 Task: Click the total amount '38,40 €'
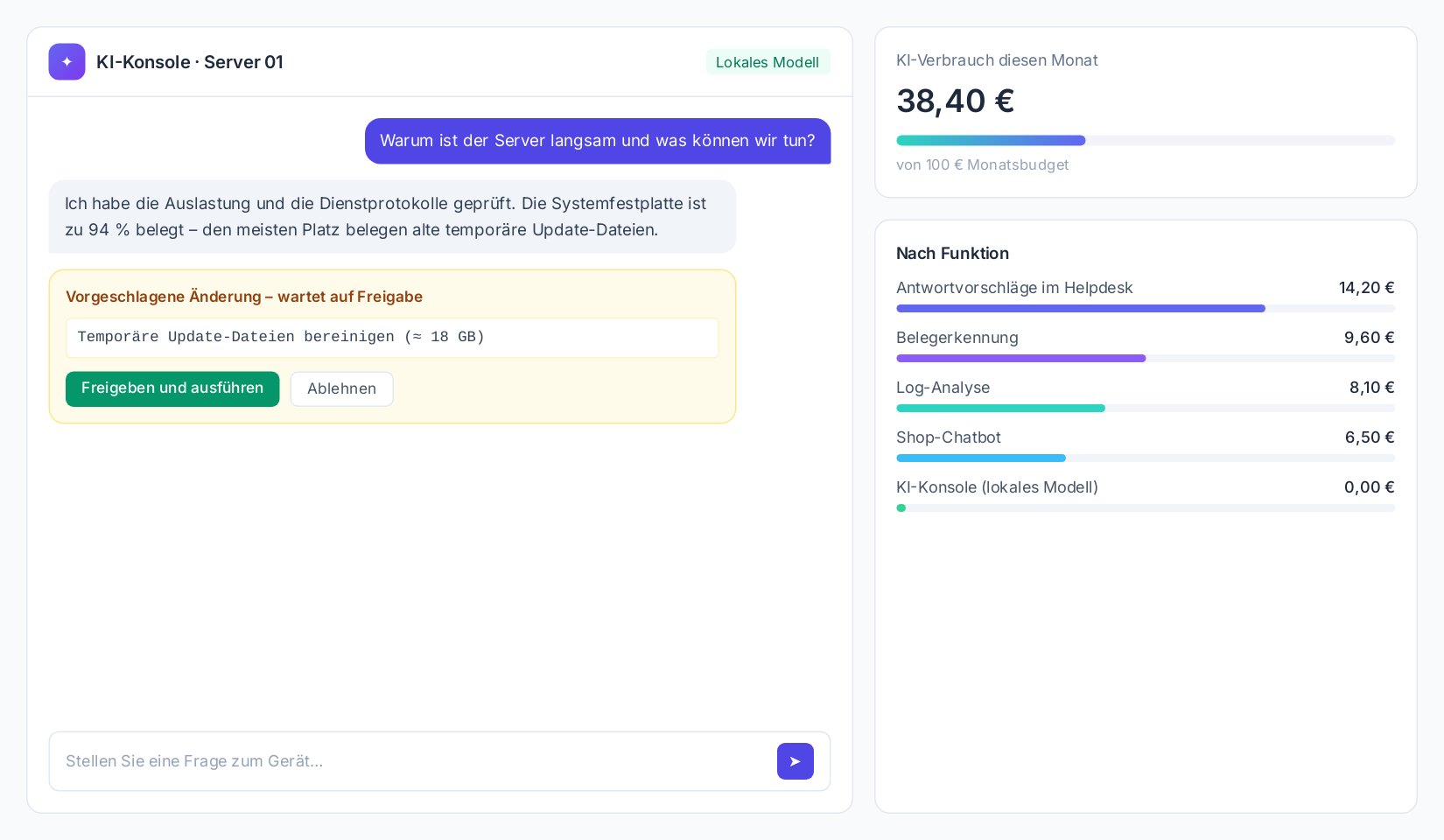click(x=955, y=101)
